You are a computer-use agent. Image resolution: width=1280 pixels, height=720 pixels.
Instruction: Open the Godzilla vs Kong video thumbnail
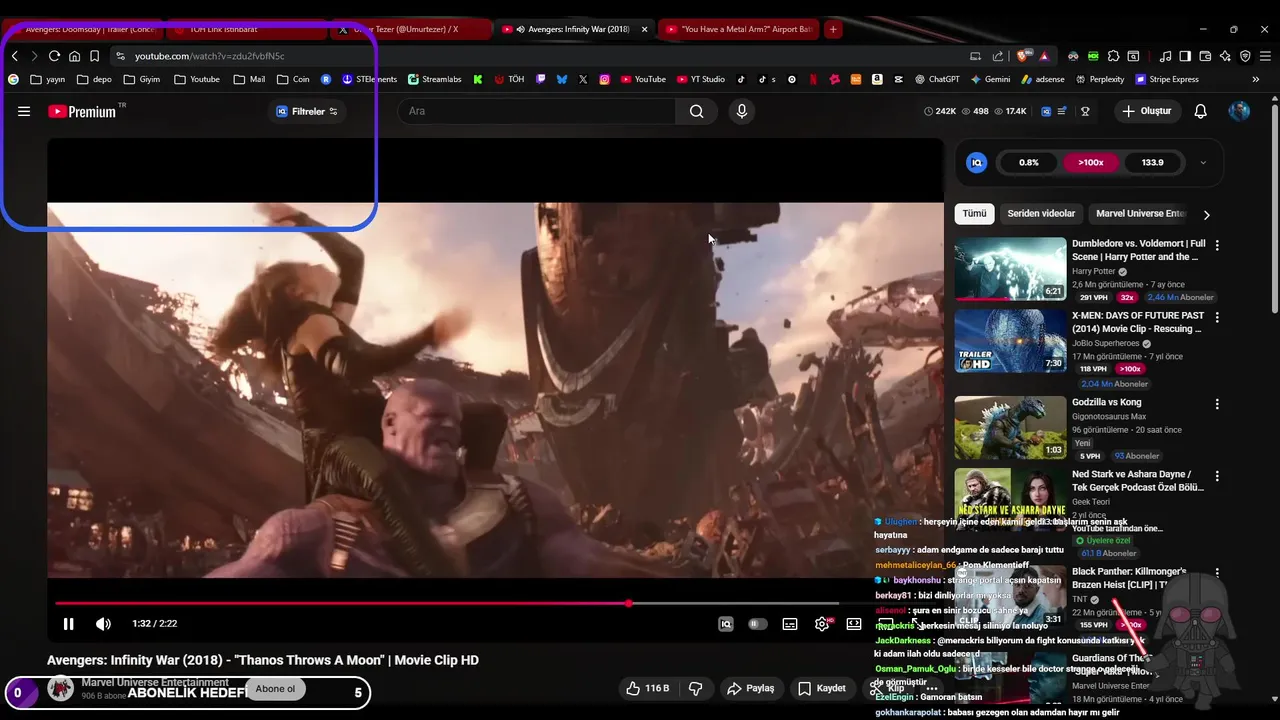1010,428
